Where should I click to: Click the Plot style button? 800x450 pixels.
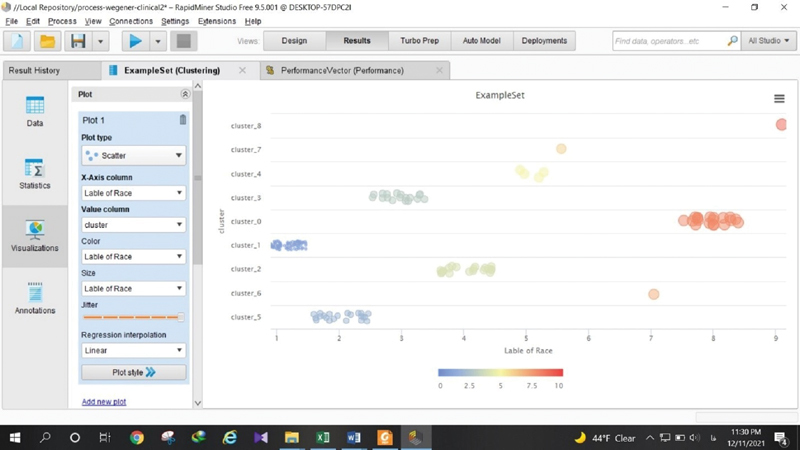point(133,372)
